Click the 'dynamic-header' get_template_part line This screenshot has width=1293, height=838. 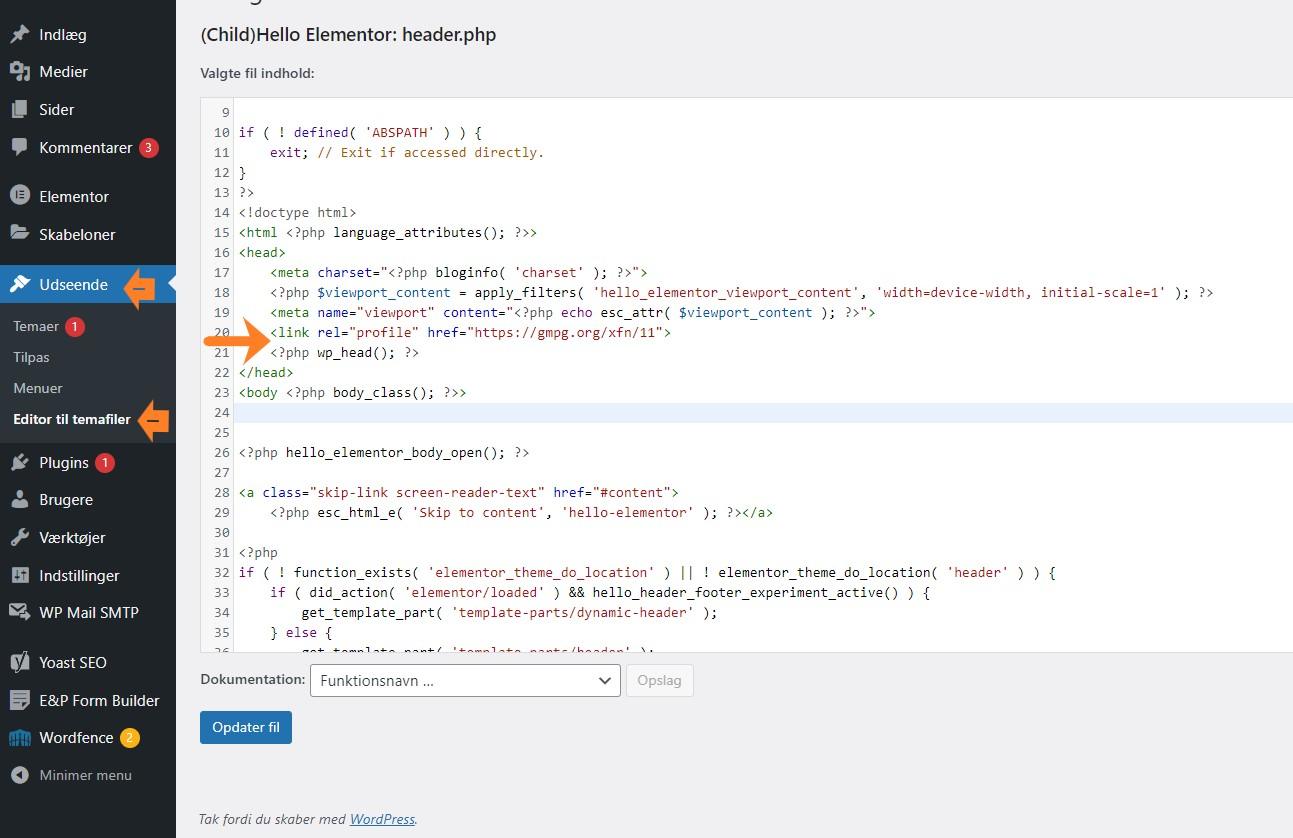(x=509, y=612)
